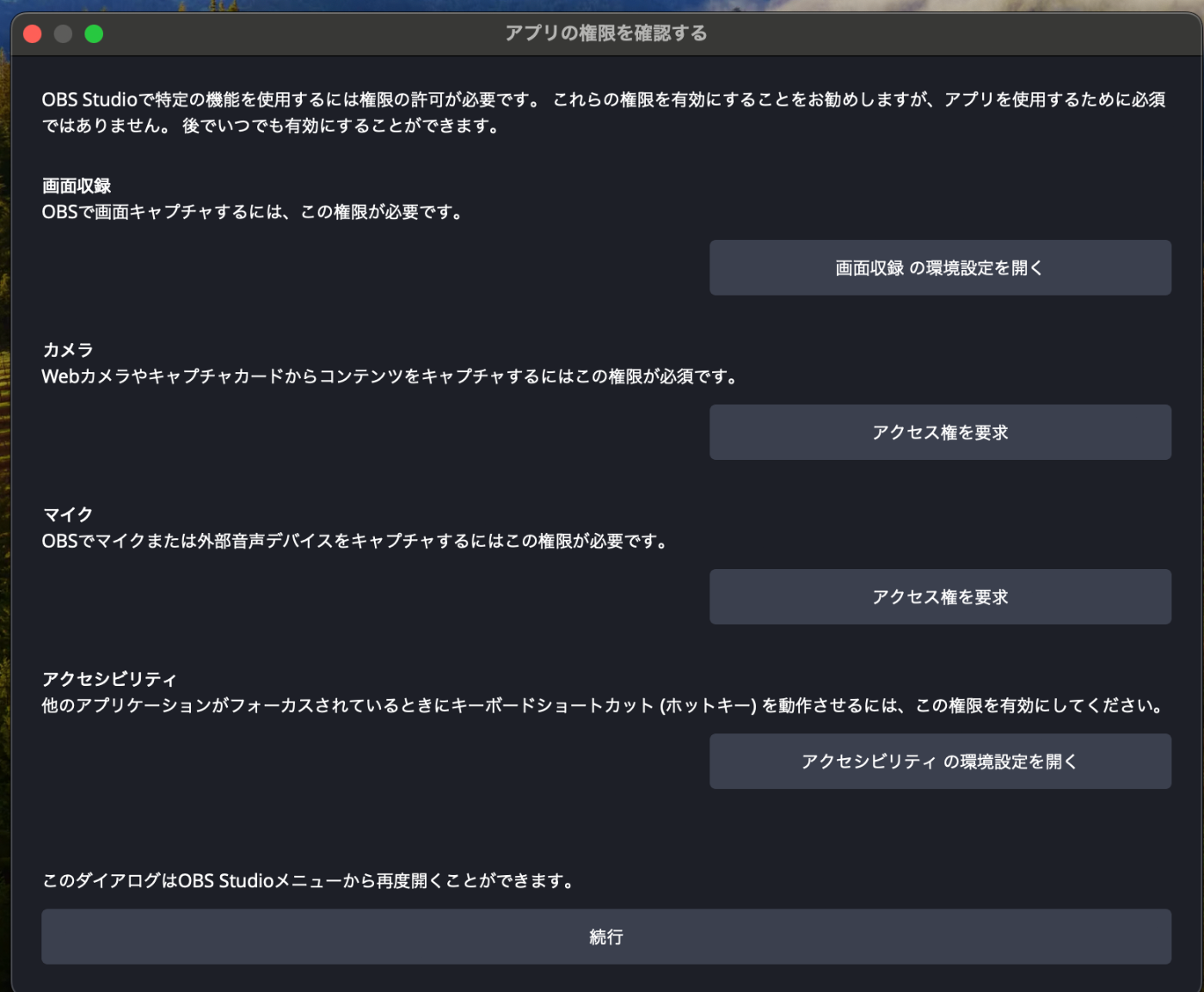Click the アプリの権限を確認する window title
The height and width of the screenshot is (992, 1204).
tap(606, 34)
